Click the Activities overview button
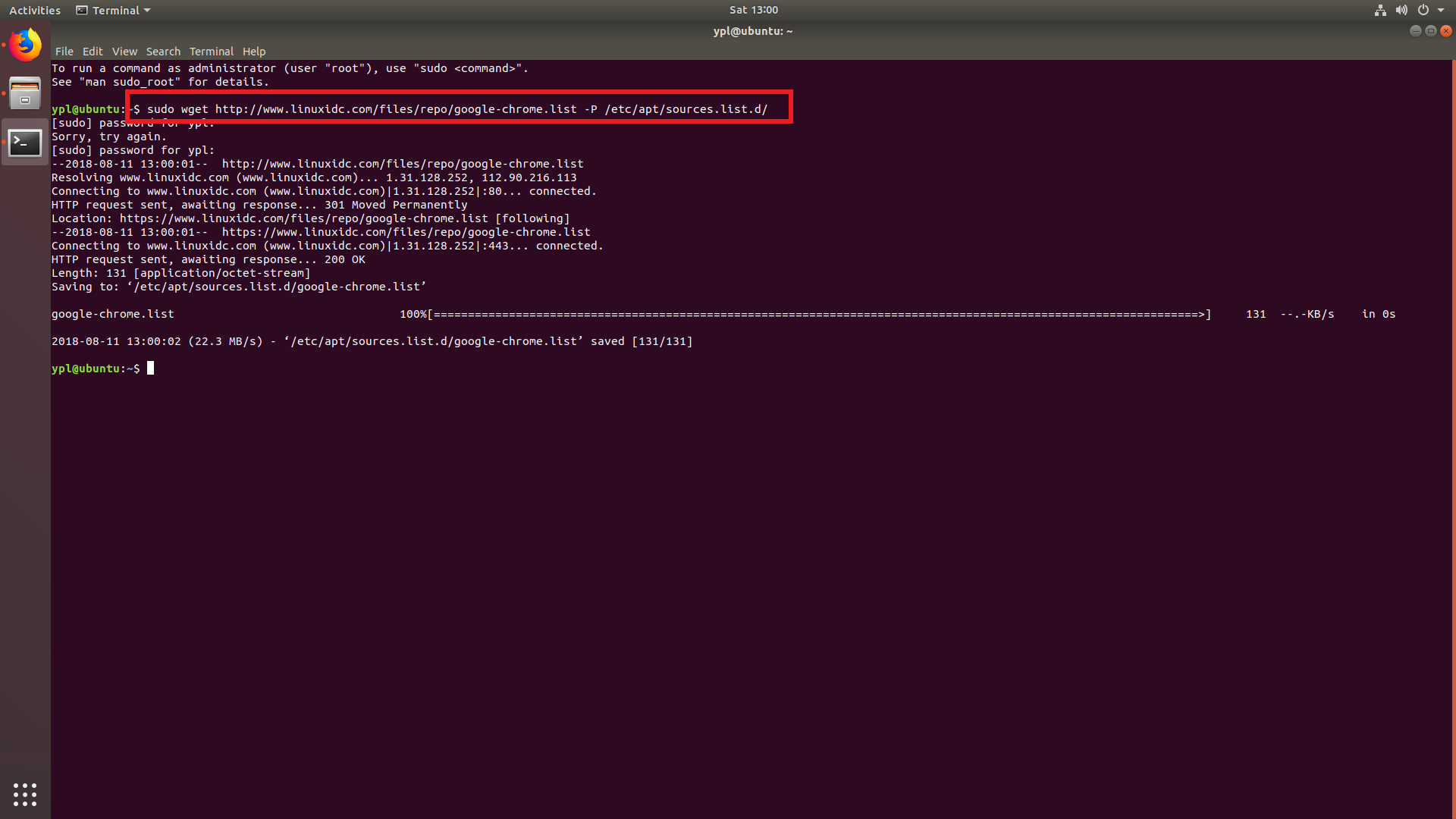1456x819 pixels. [35, 10]
